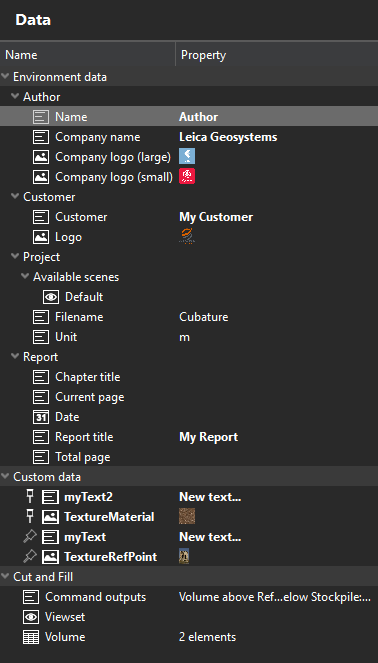Open the small company logo thumbnail

[x=187, y=176]
